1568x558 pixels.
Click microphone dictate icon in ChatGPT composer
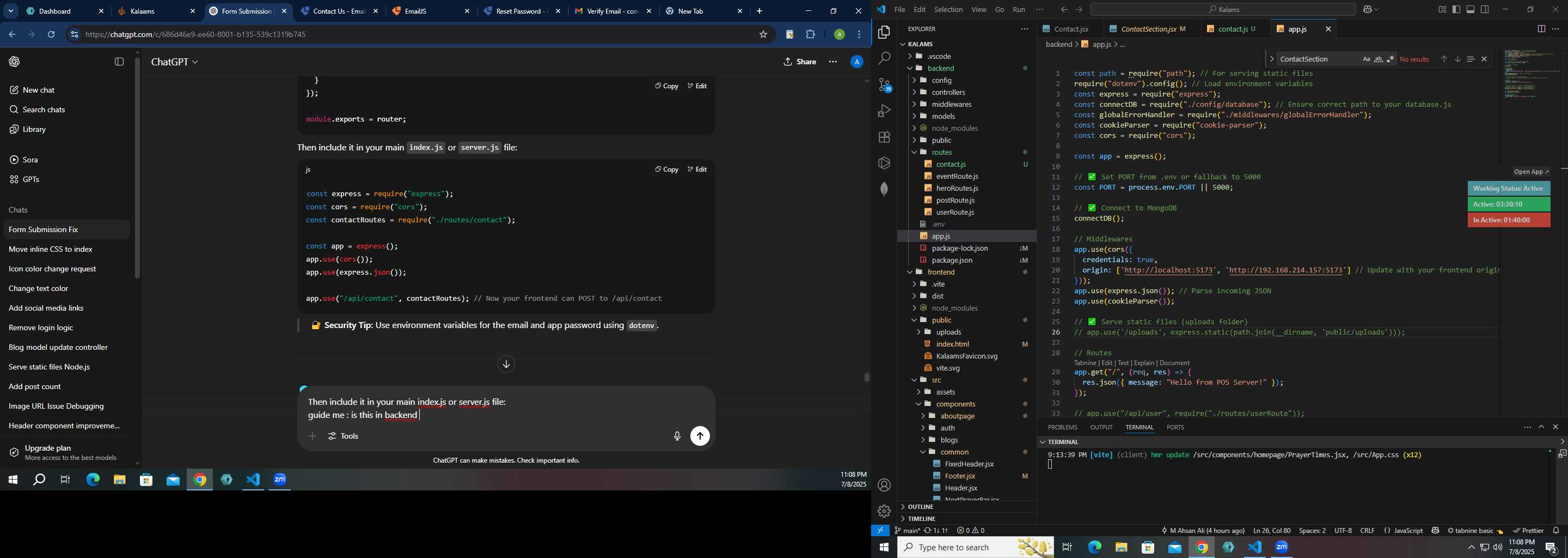677,436
